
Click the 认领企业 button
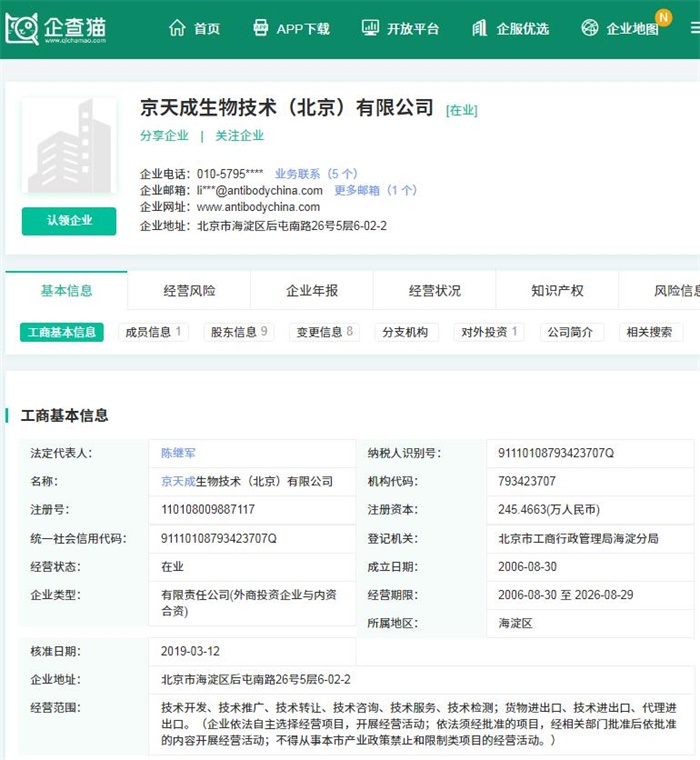tap(69, 221)
